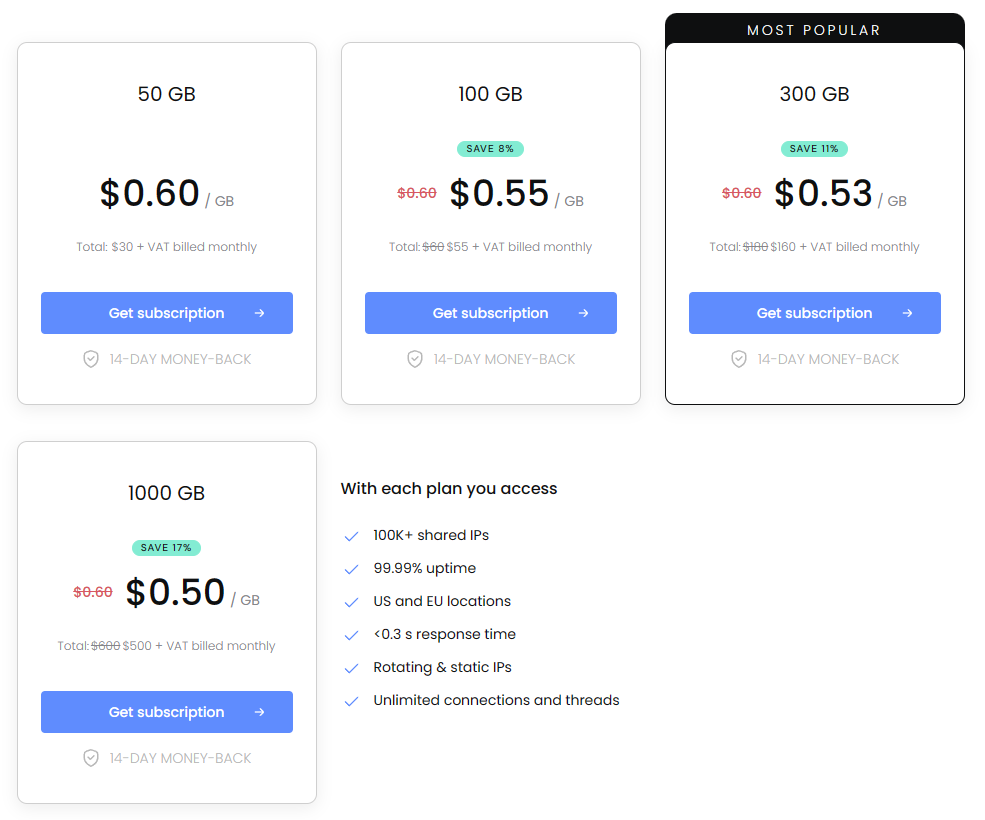Get subscription for the 100 GB plan
This screenshot has height=820, width=985.
[490, 313]
